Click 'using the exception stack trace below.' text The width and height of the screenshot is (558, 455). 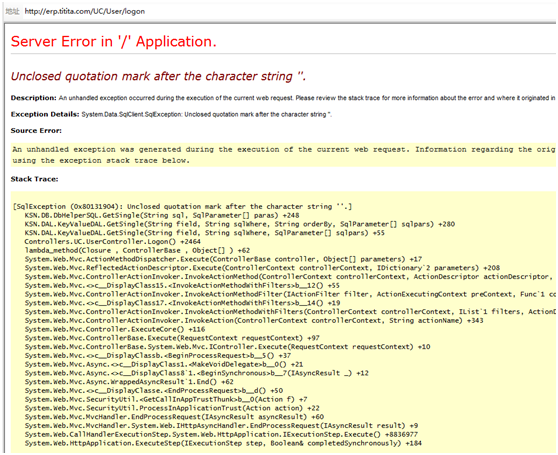point(101,160)
